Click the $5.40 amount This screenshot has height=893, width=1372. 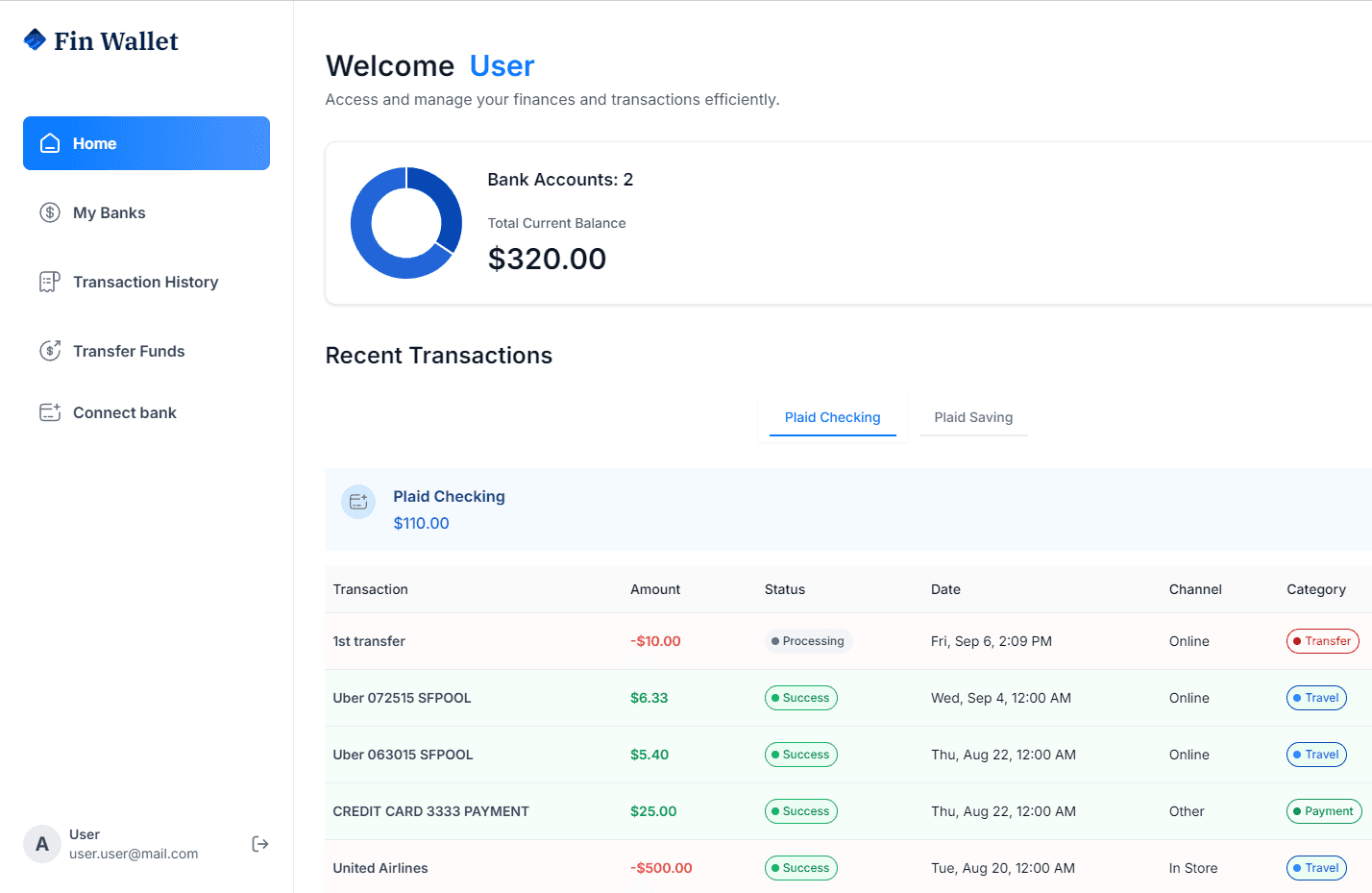[649, 755]
